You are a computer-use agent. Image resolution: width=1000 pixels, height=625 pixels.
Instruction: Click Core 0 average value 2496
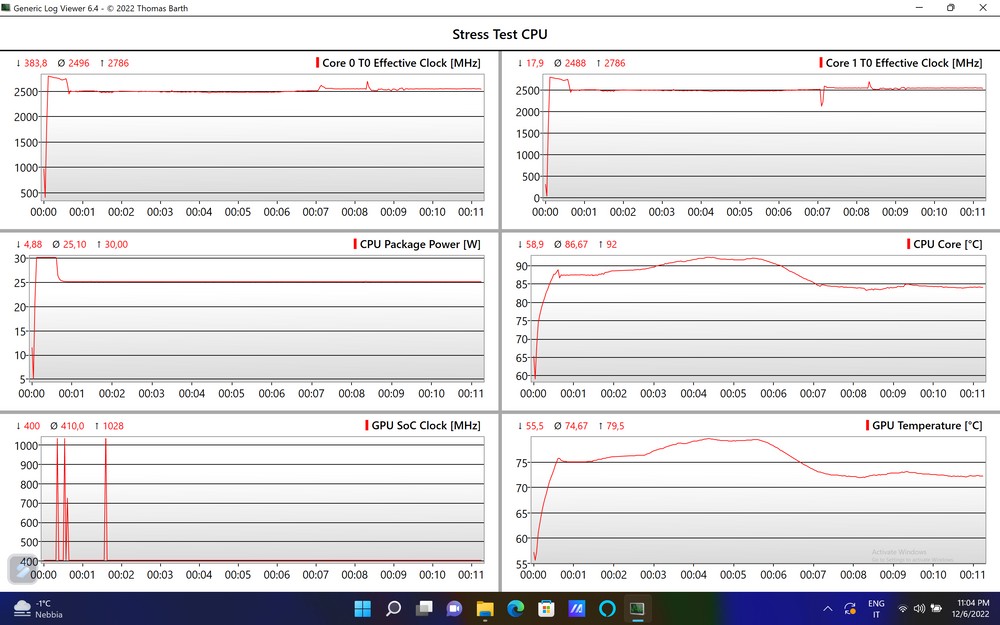[x=78, y=63]
